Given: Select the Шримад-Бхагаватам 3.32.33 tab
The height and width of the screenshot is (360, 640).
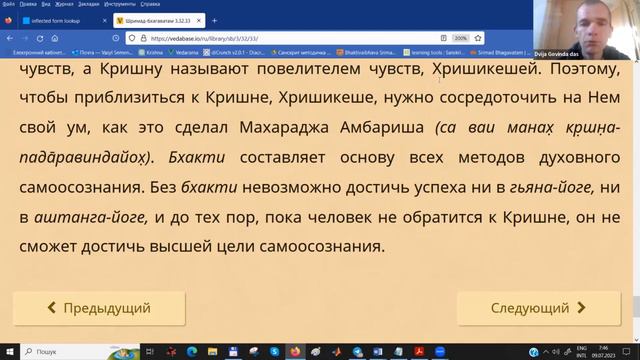Looking at the screenshot, I should pyautogui.click(x=159, y=20).
